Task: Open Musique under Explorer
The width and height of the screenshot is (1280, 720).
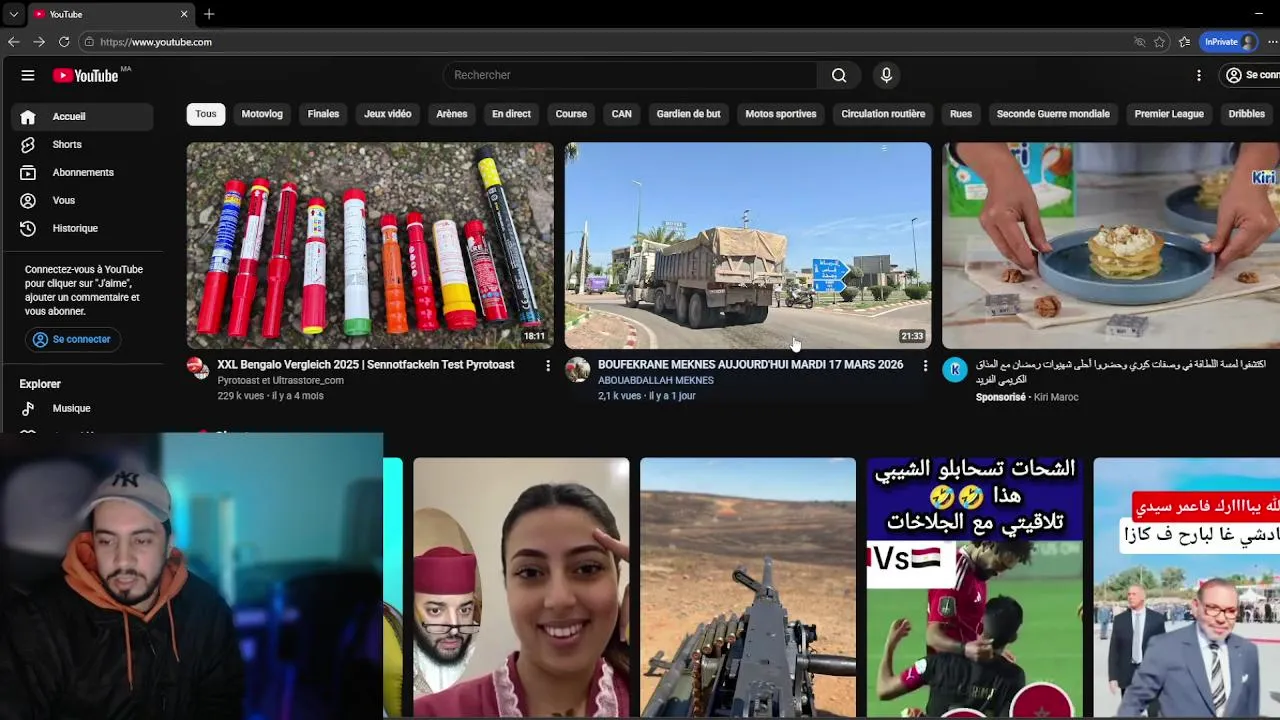Action: pyautogui.click(x=83, y=408)
